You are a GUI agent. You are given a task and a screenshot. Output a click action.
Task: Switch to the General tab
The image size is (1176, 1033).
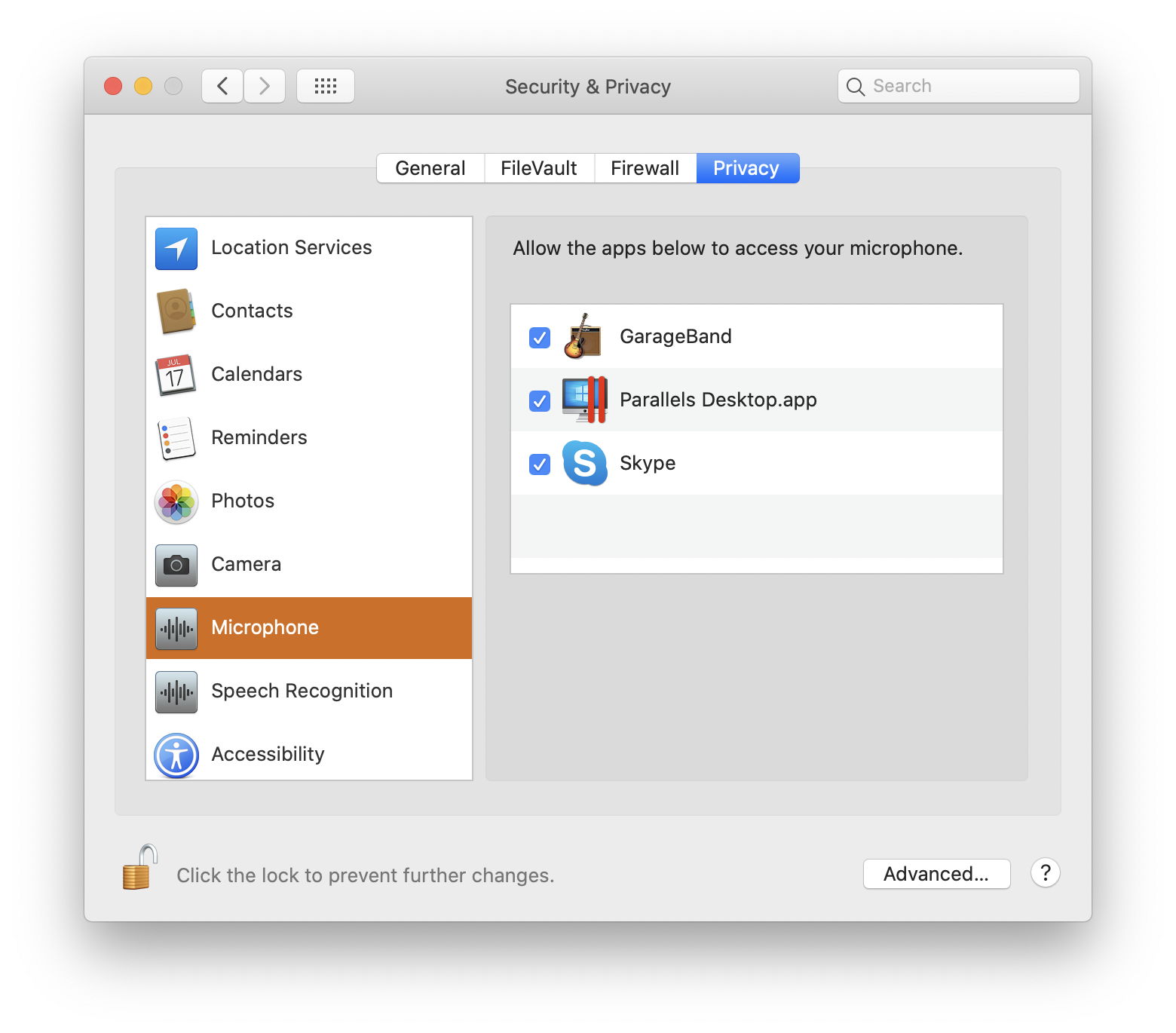430,168
